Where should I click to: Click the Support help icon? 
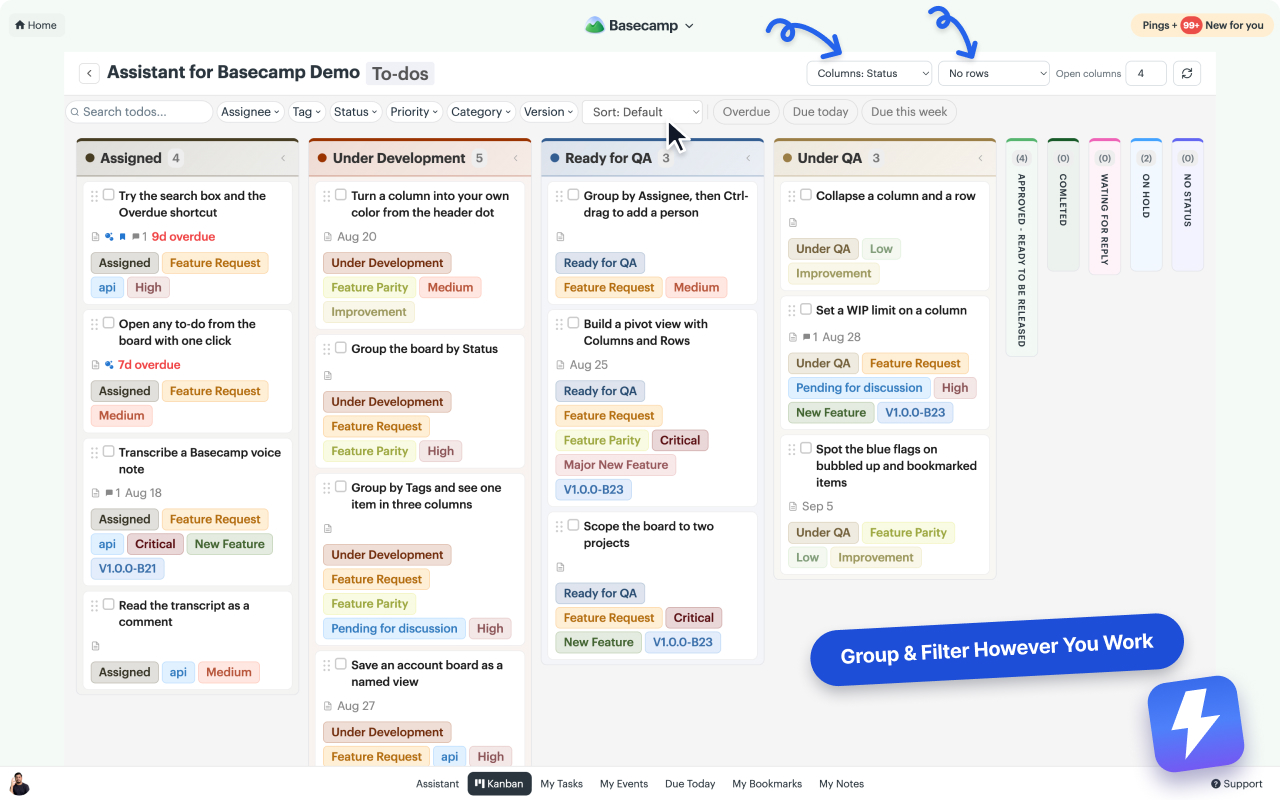(x=1216, y=784)
